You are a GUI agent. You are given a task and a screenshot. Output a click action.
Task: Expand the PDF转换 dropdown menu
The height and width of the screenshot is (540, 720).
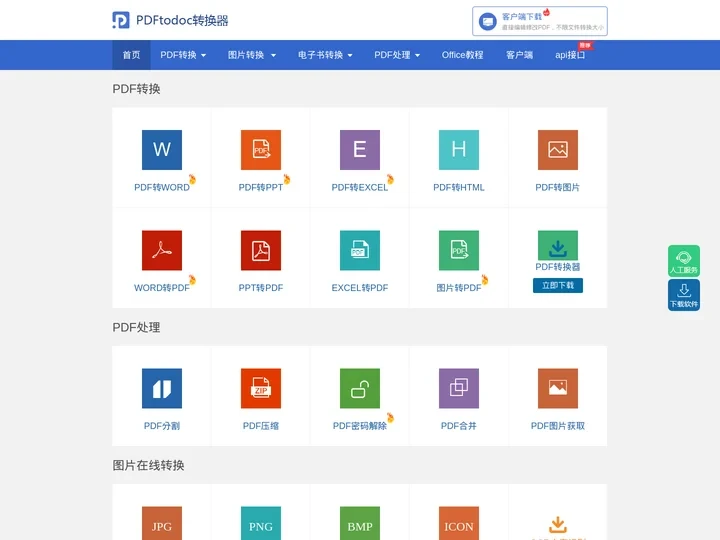[x=183, y=55]
